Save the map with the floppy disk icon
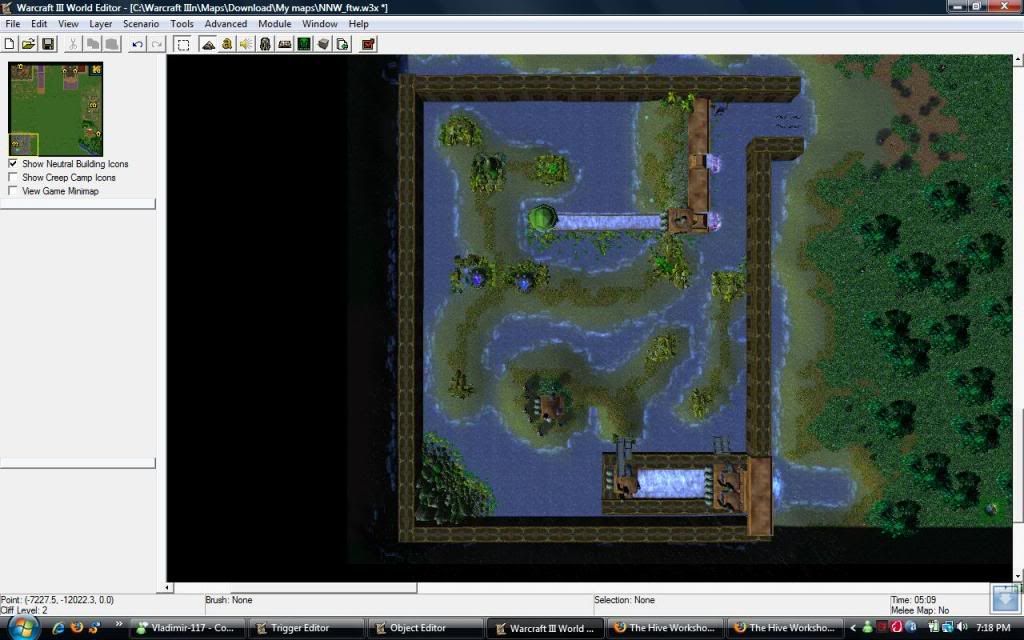 (48, 44)
